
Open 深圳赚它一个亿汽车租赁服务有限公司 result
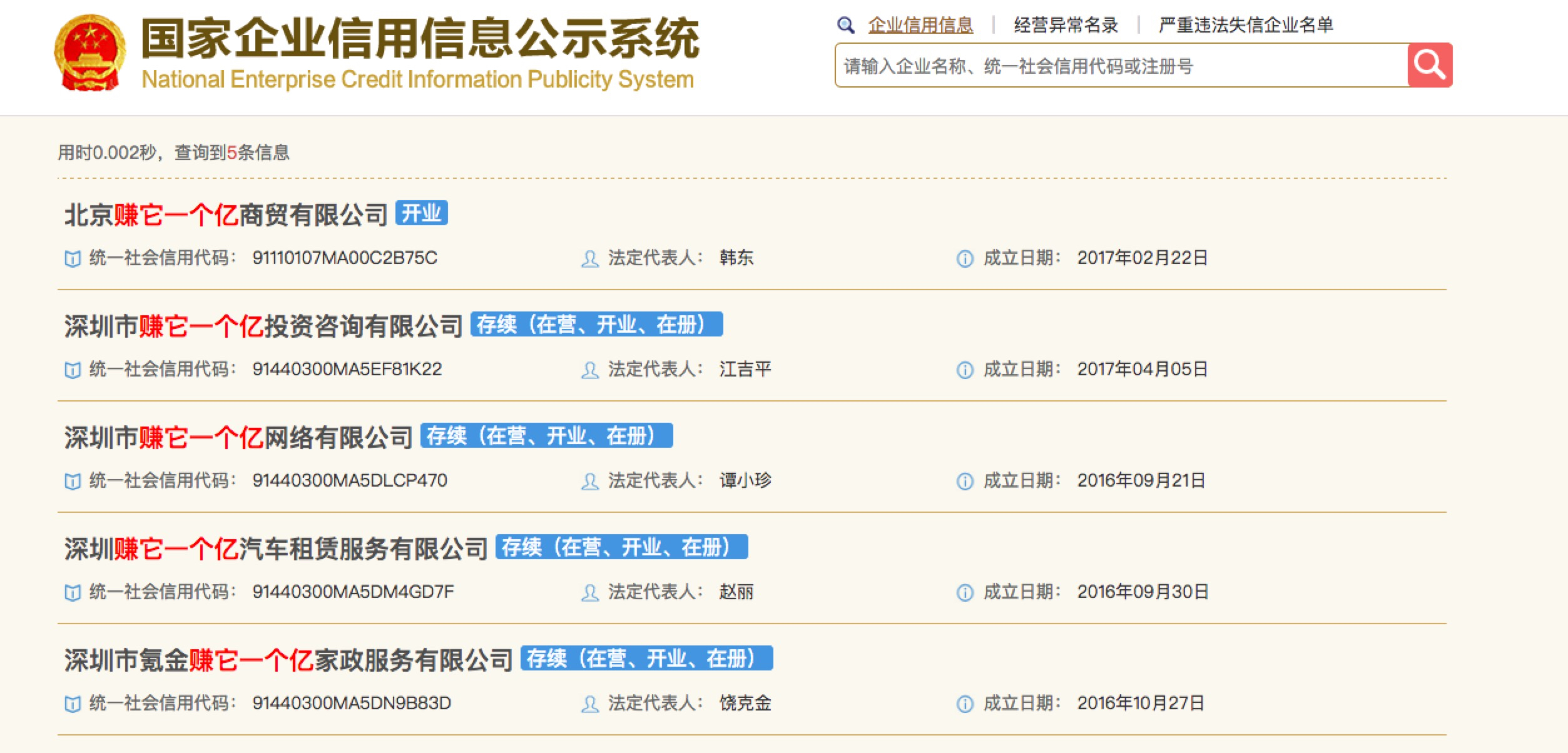[276, 548]
